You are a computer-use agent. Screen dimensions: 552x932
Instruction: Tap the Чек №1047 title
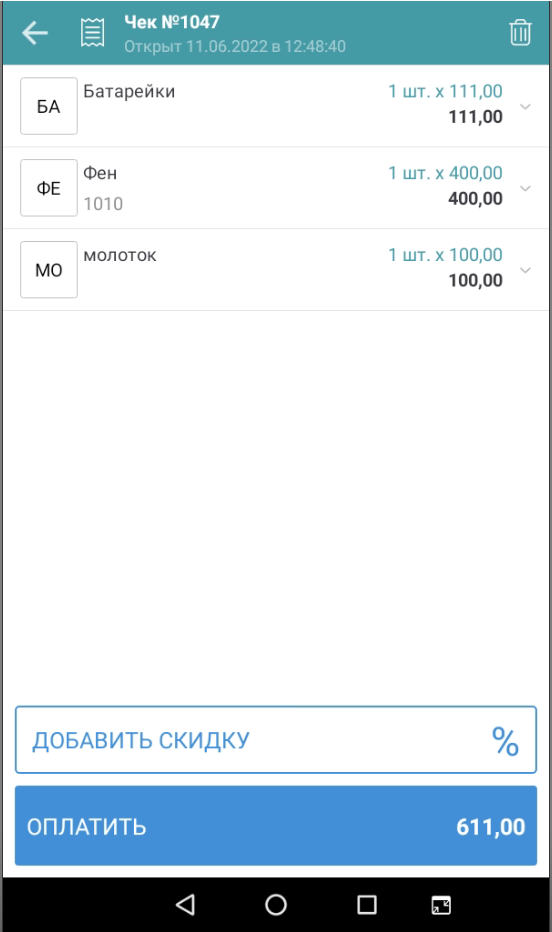click(172, 22)
